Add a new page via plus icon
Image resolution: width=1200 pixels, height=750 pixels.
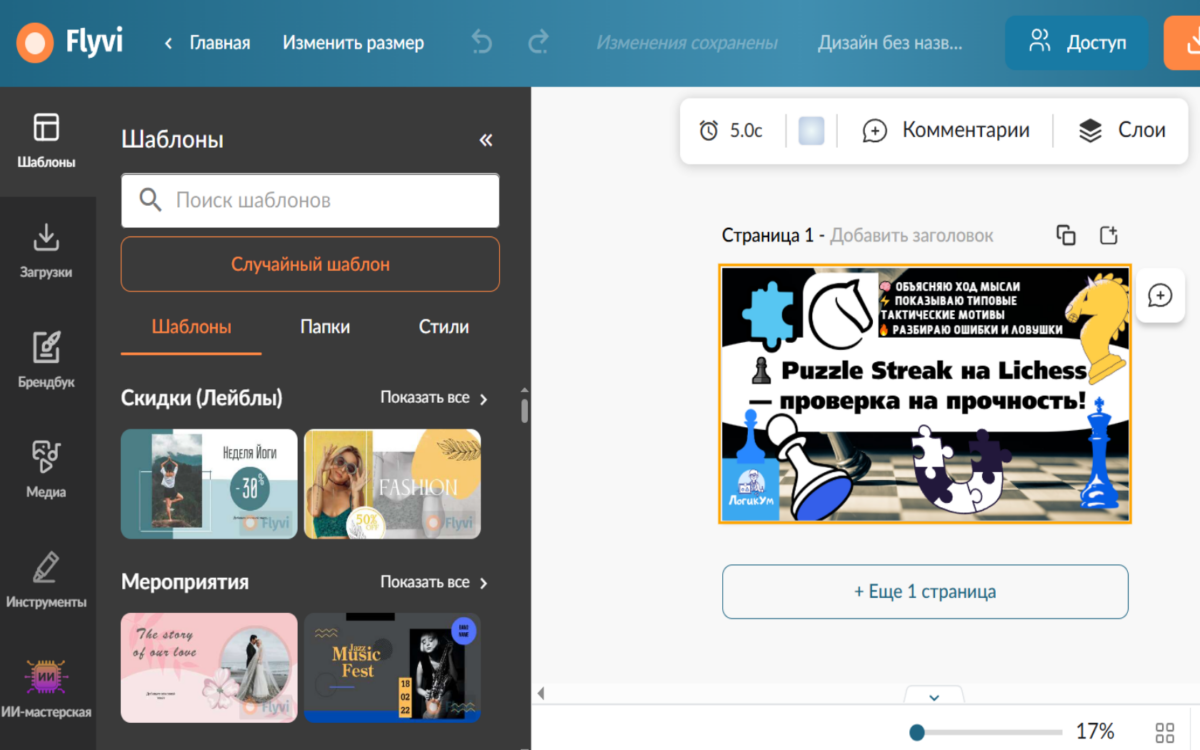click(x=1108, y=236)
